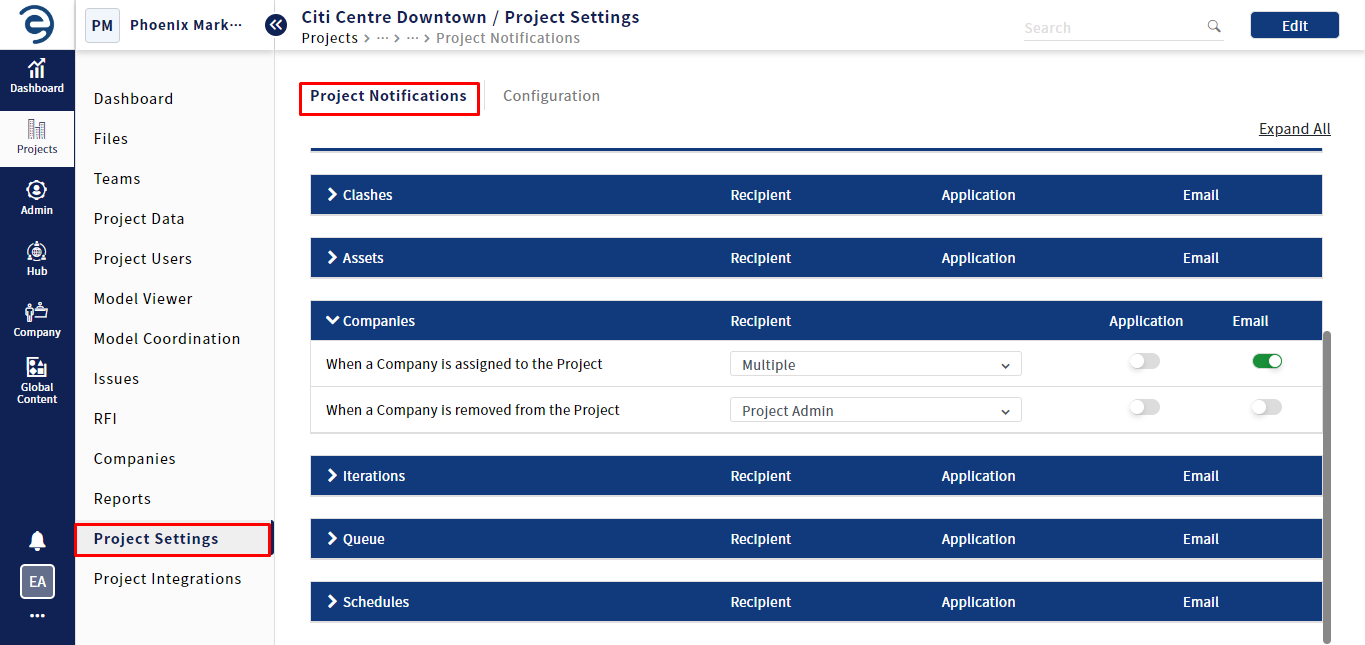Image resolution: width=1365 pixels, height=645 pixels.
Task: Open Model Coordination in project menu
Action: [167, 339]
